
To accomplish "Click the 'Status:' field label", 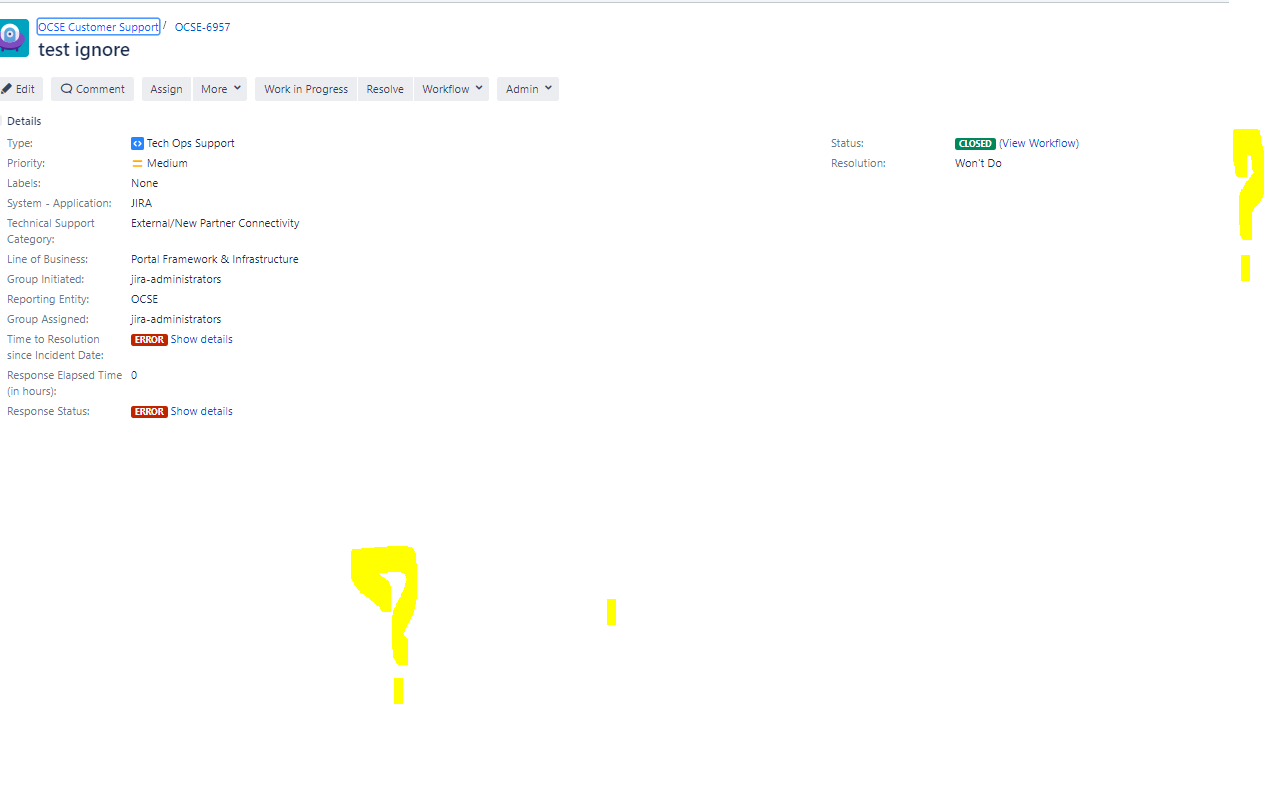I will [847, 143].
